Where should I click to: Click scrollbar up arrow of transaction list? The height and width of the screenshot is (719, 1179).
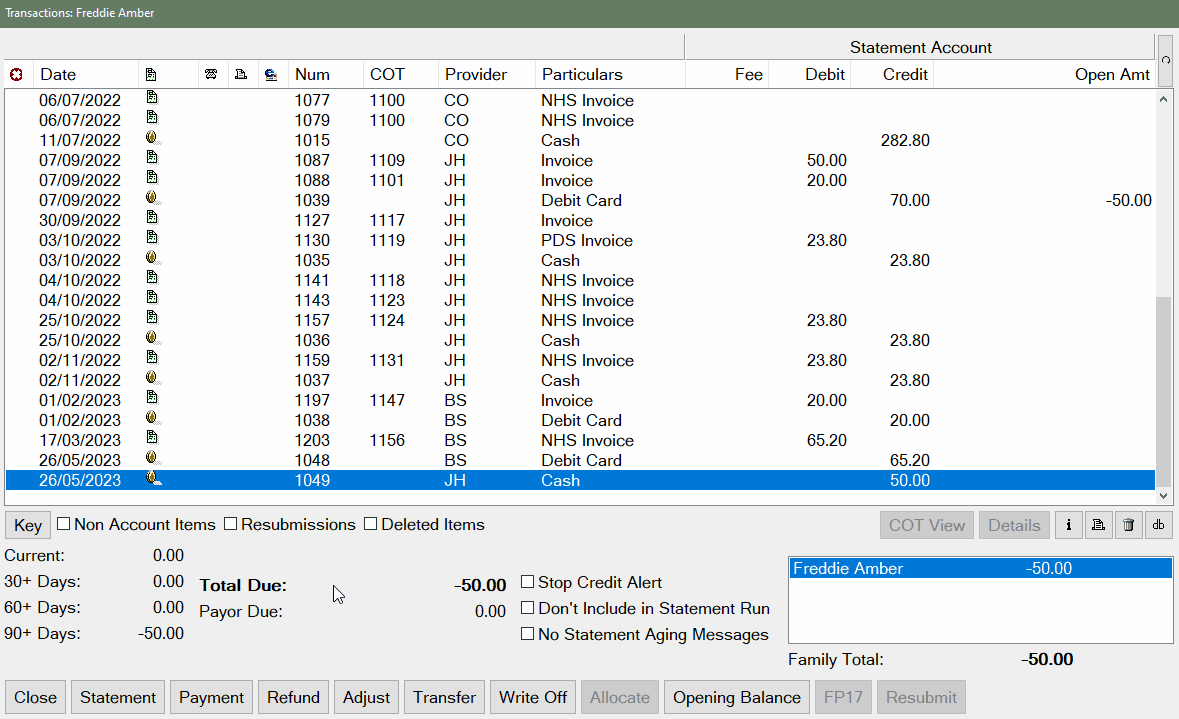click(1163, 99)
